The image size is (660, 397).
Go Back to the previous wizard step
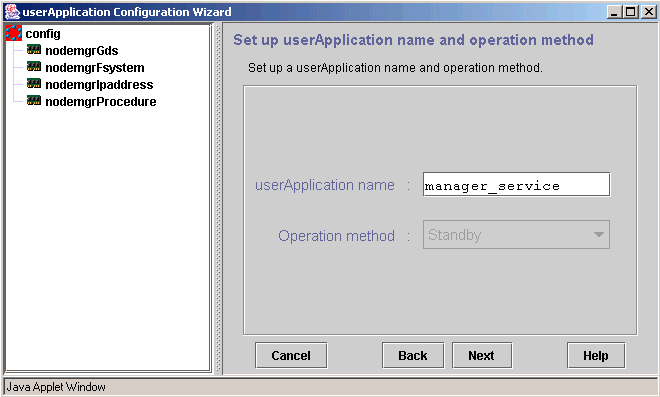pos(413,355)
